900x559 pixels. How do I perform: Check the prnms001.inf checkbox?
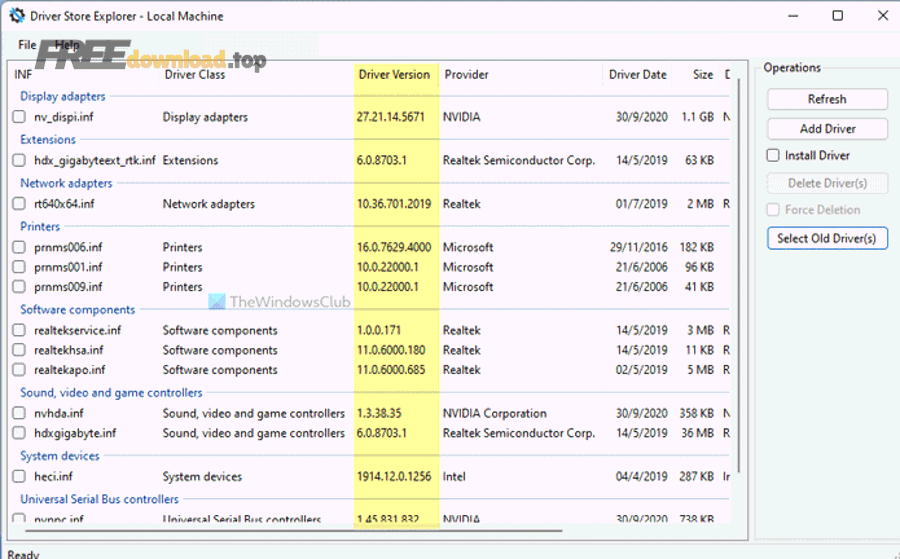(x=19, y=267)
